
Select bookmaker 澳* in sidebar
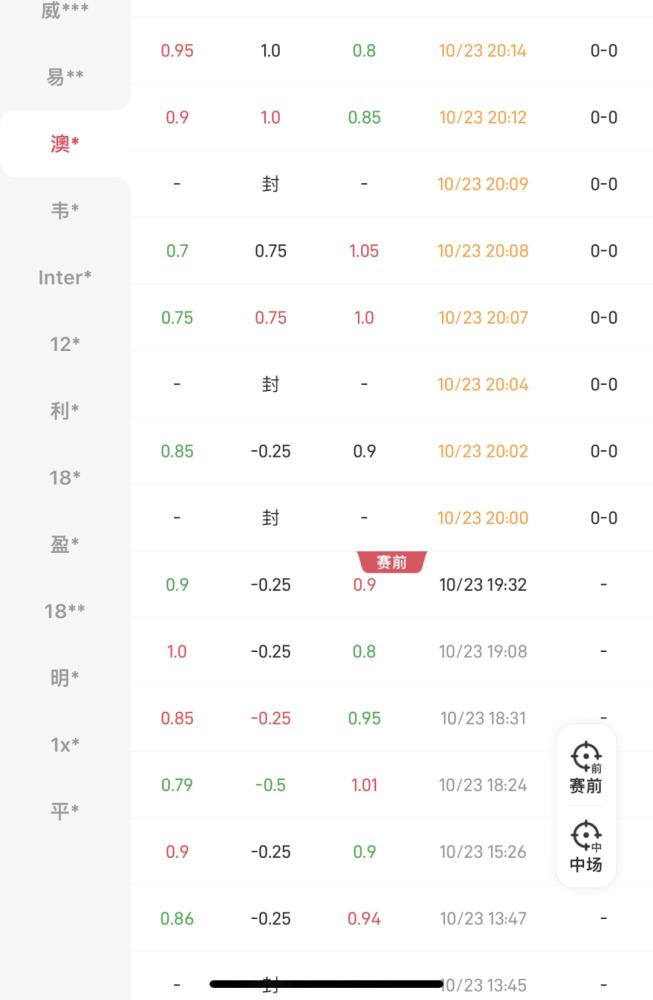65,143
